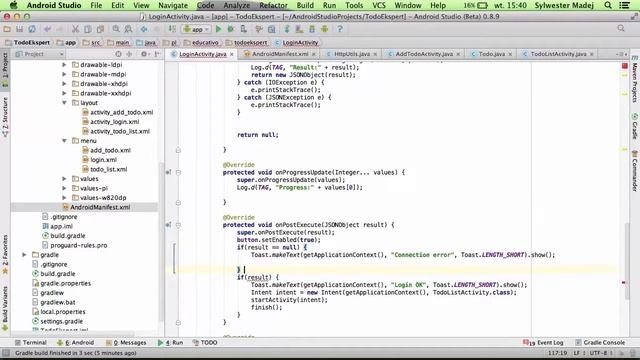Click the Copy toolbar icon
This screenshot has width=640, height=360.
87,29
